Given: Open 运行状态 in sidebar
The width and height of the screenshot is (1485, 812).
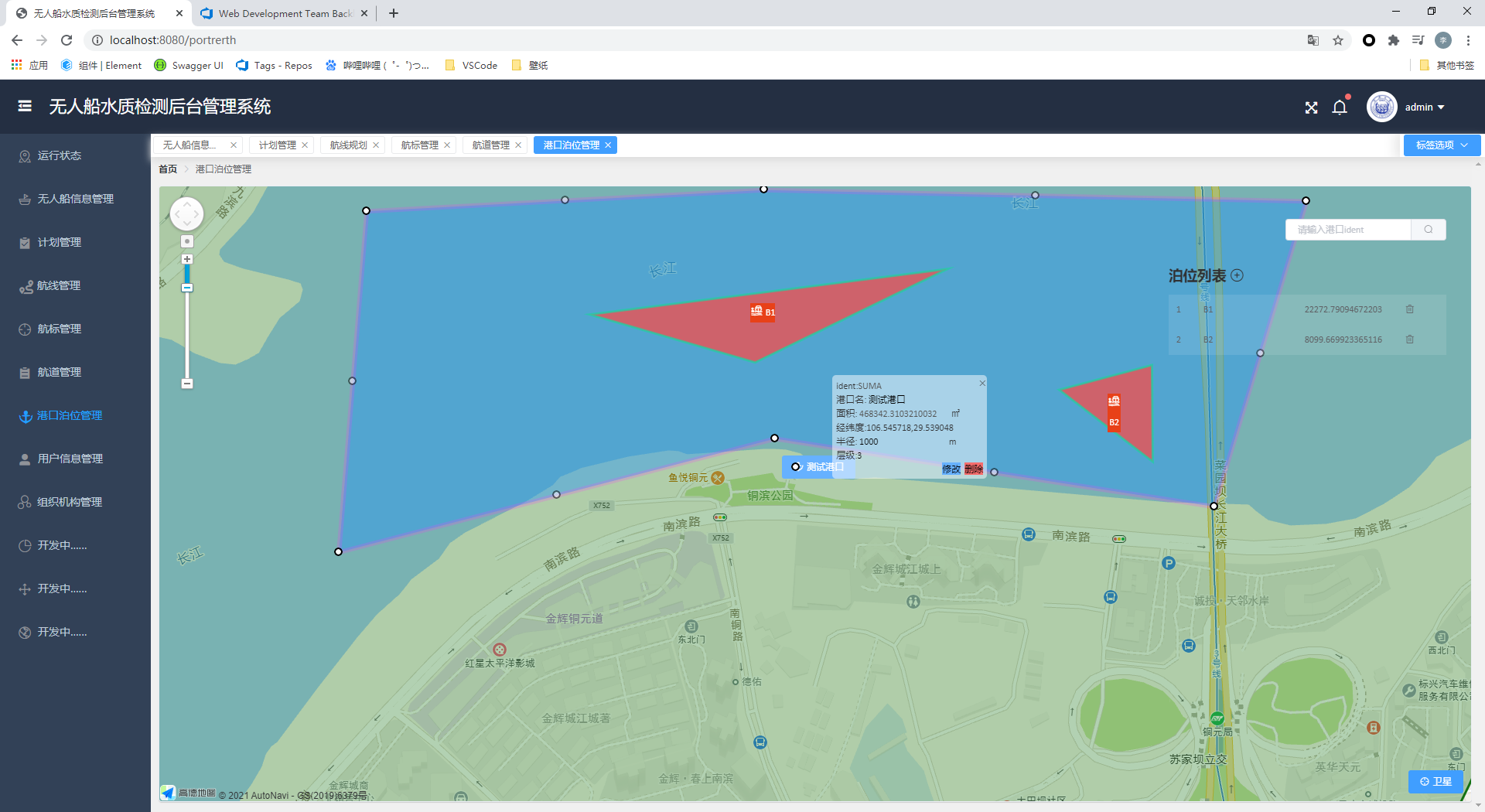Looking at the screenshot, I should 75,155.
